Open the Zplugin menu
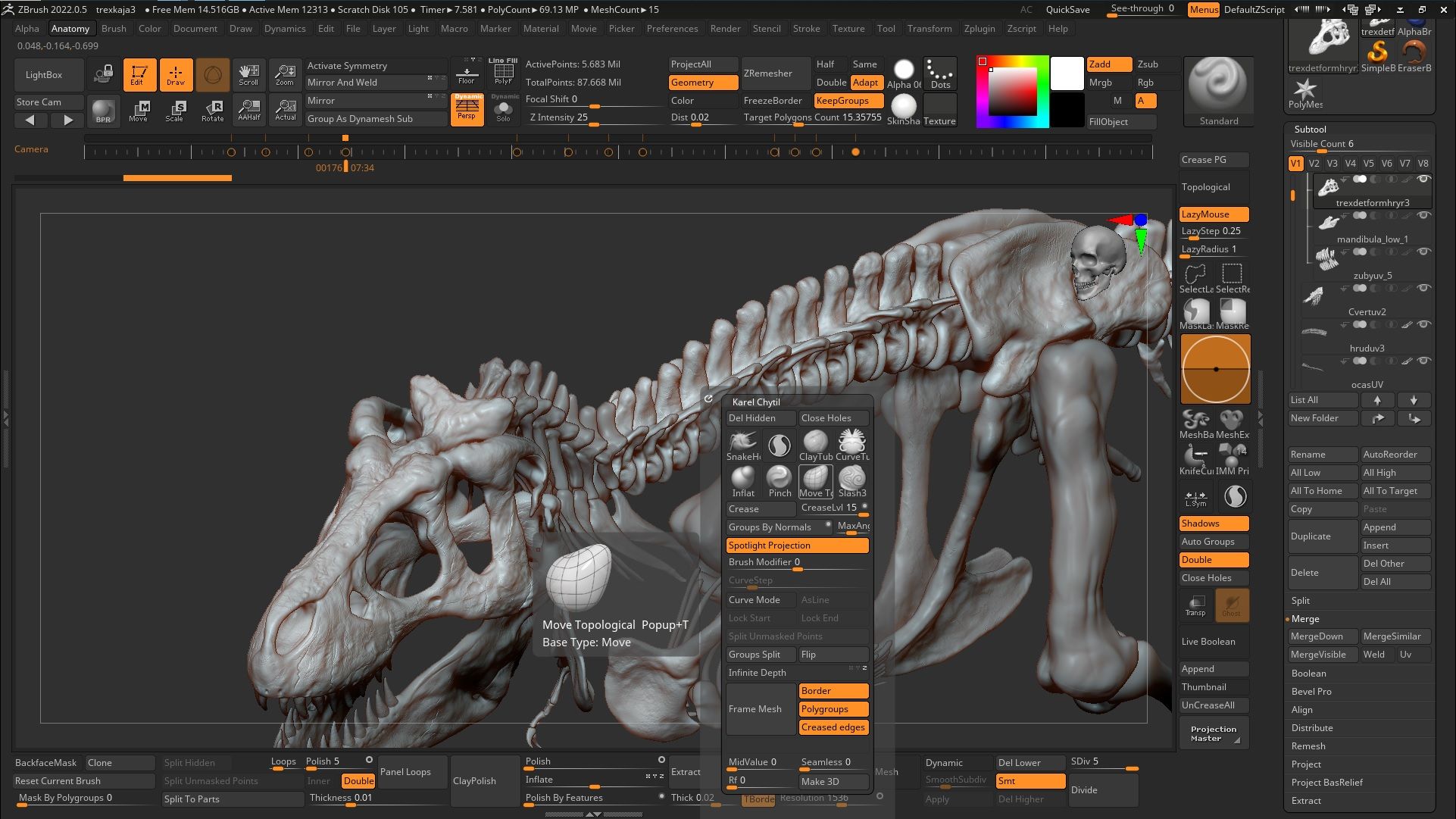 (979, 29)
